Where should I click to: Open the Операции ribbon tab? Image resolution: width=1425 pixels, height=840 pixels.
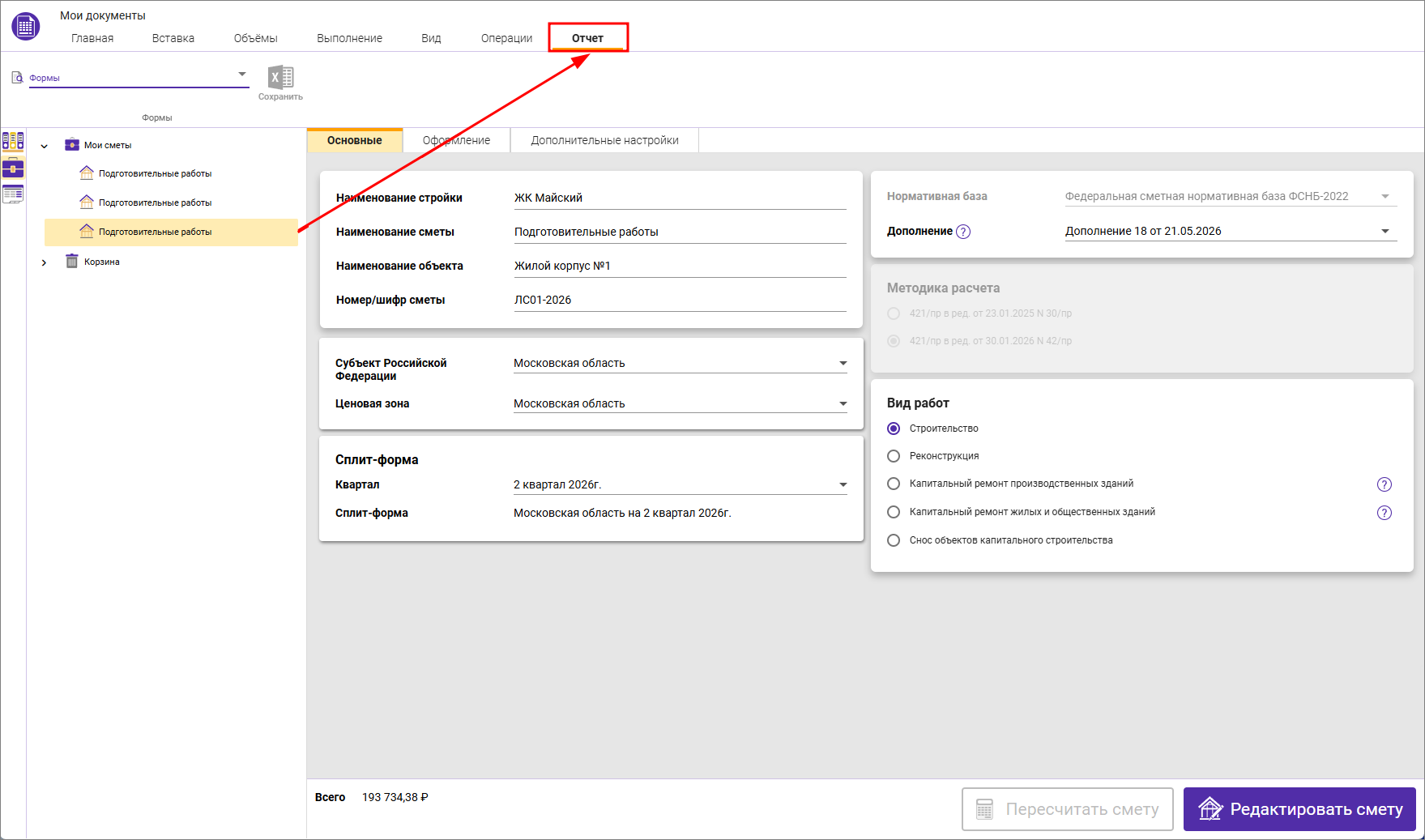pyautogui.click(x=506, y=38)
